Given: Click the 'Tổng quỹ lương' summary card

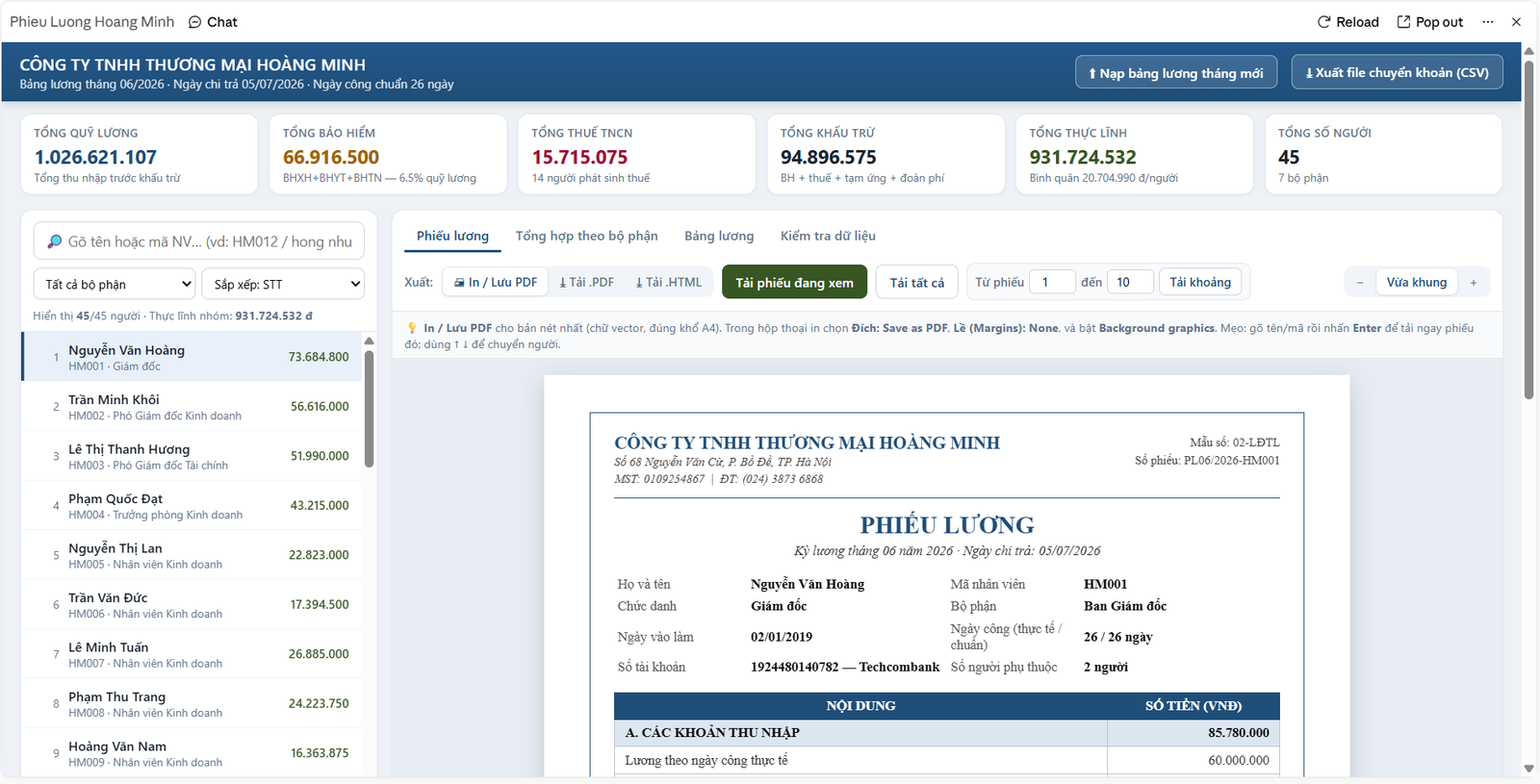Looking at the screenshot, I should (140, 154).
